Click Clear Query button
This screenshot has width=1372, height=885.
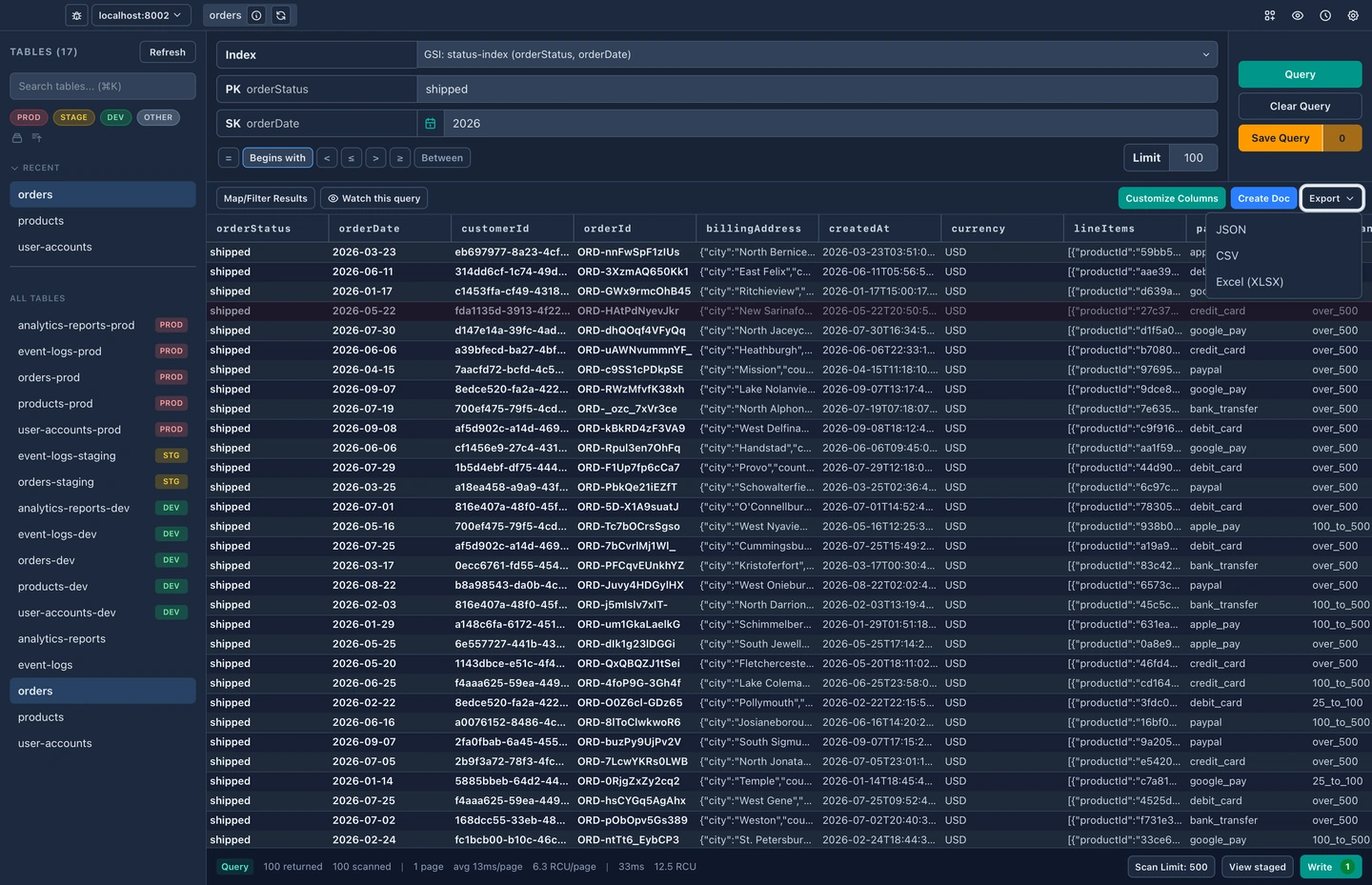point(1300,106)
